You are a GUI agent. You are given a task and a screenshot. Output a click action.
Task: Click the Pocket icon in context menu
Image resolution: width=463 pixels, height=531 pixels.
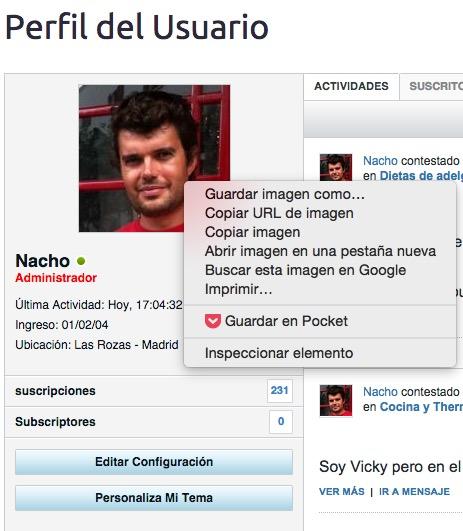click(x=213, y=321)
